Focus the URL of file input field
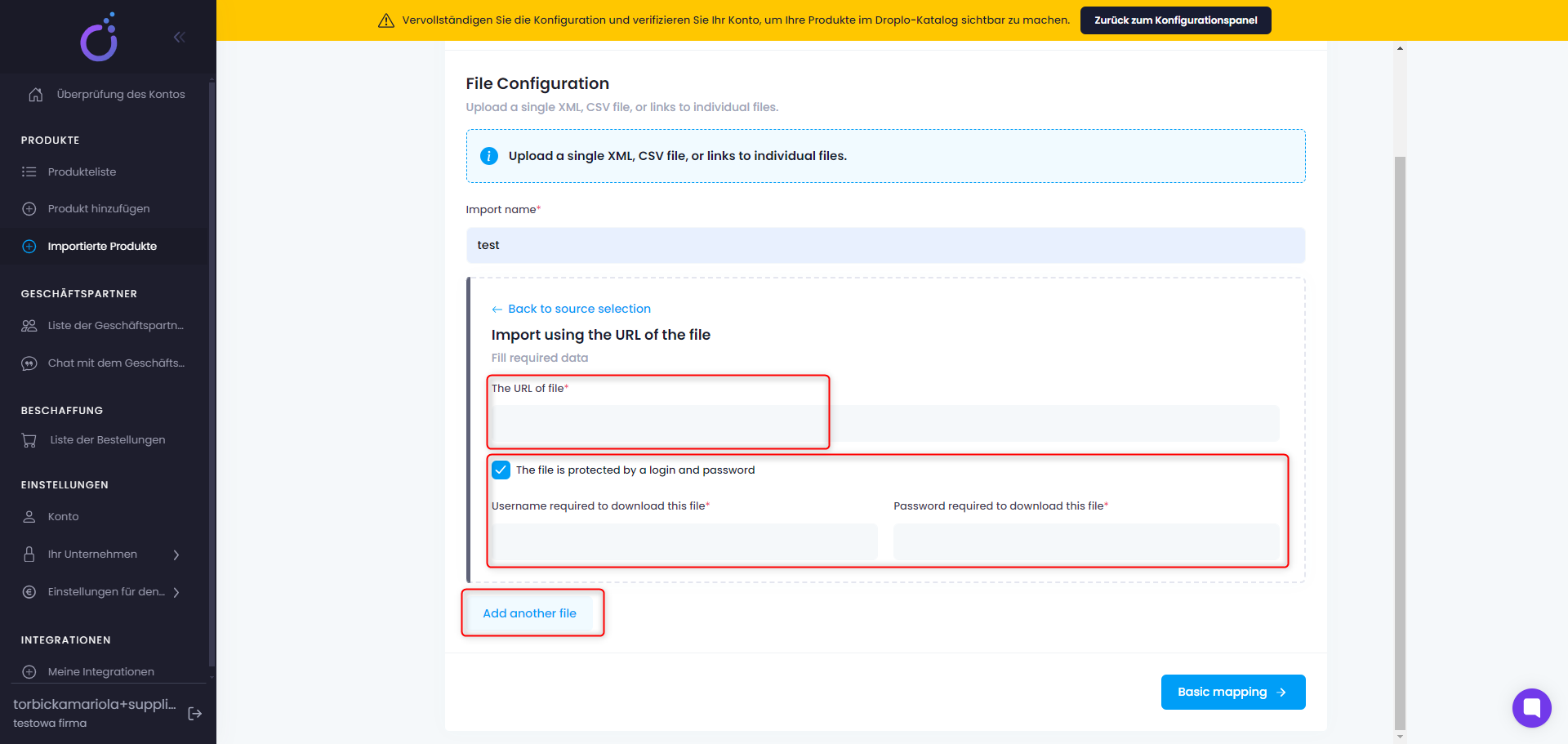Image resolution: width=1568 pixels, height=744 pixels. [885, 423]
